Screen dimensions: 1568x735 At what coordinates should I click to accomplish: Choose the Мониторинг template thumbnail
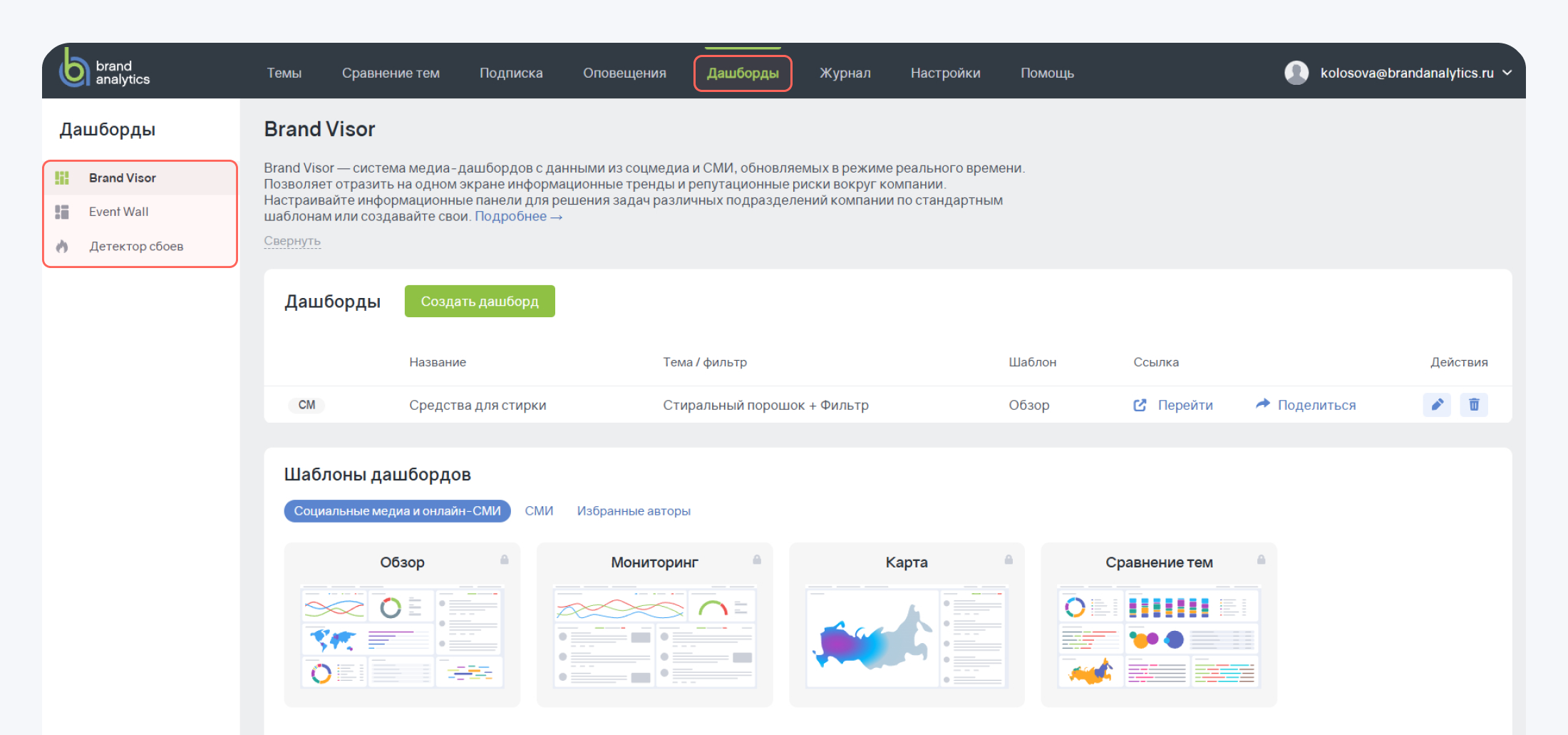coord(654,637)
